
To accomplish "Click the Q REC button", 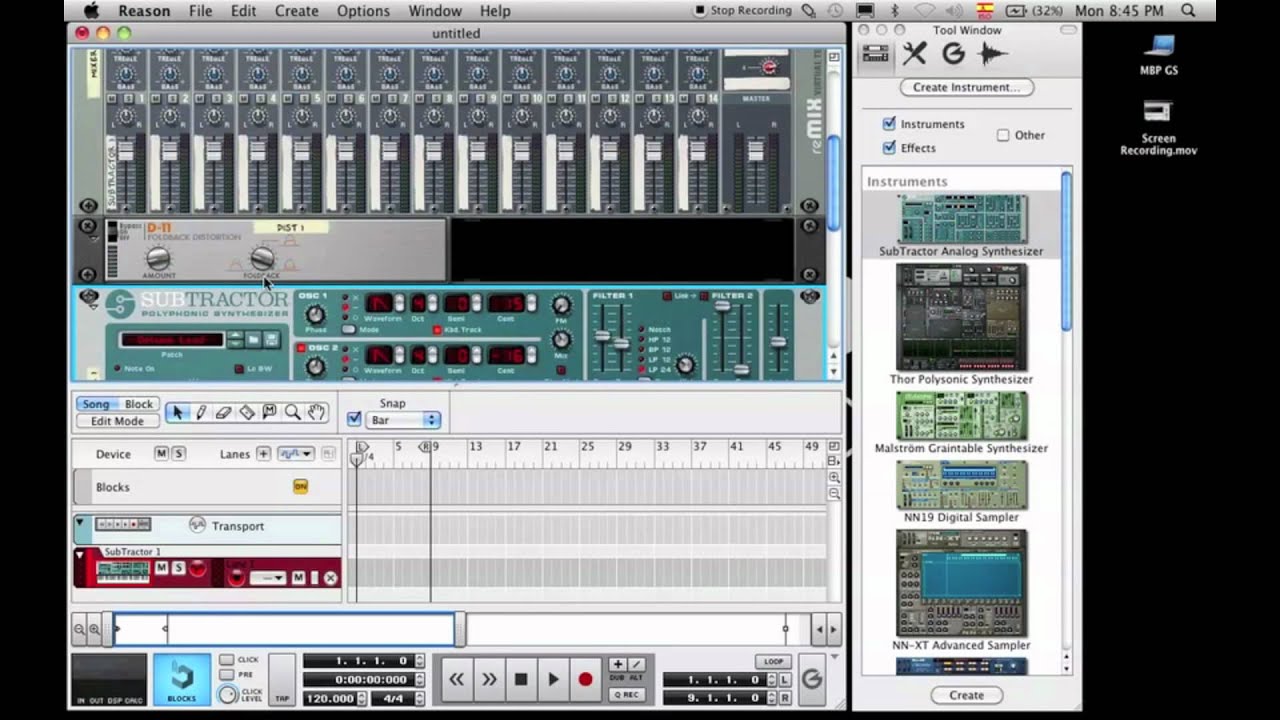I will point(626,695).
